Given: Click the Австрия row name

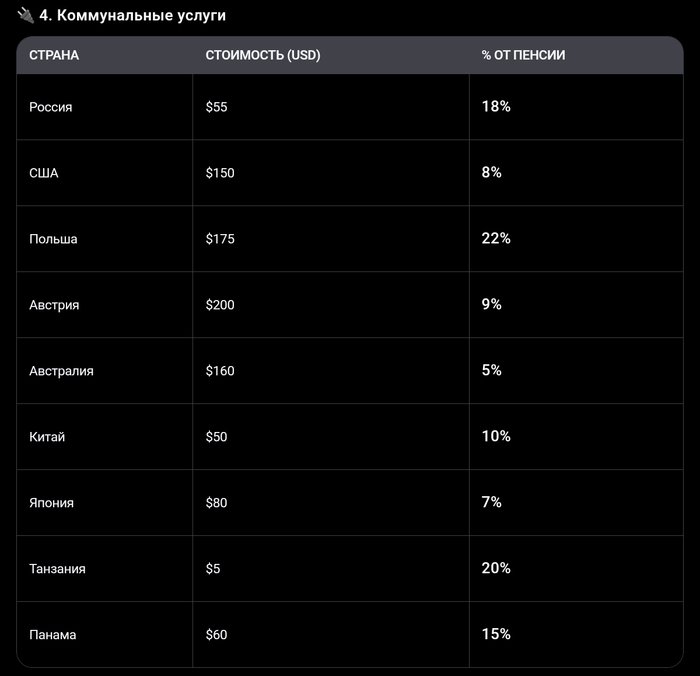Looking at the screenshot, I should click(54, 305).
